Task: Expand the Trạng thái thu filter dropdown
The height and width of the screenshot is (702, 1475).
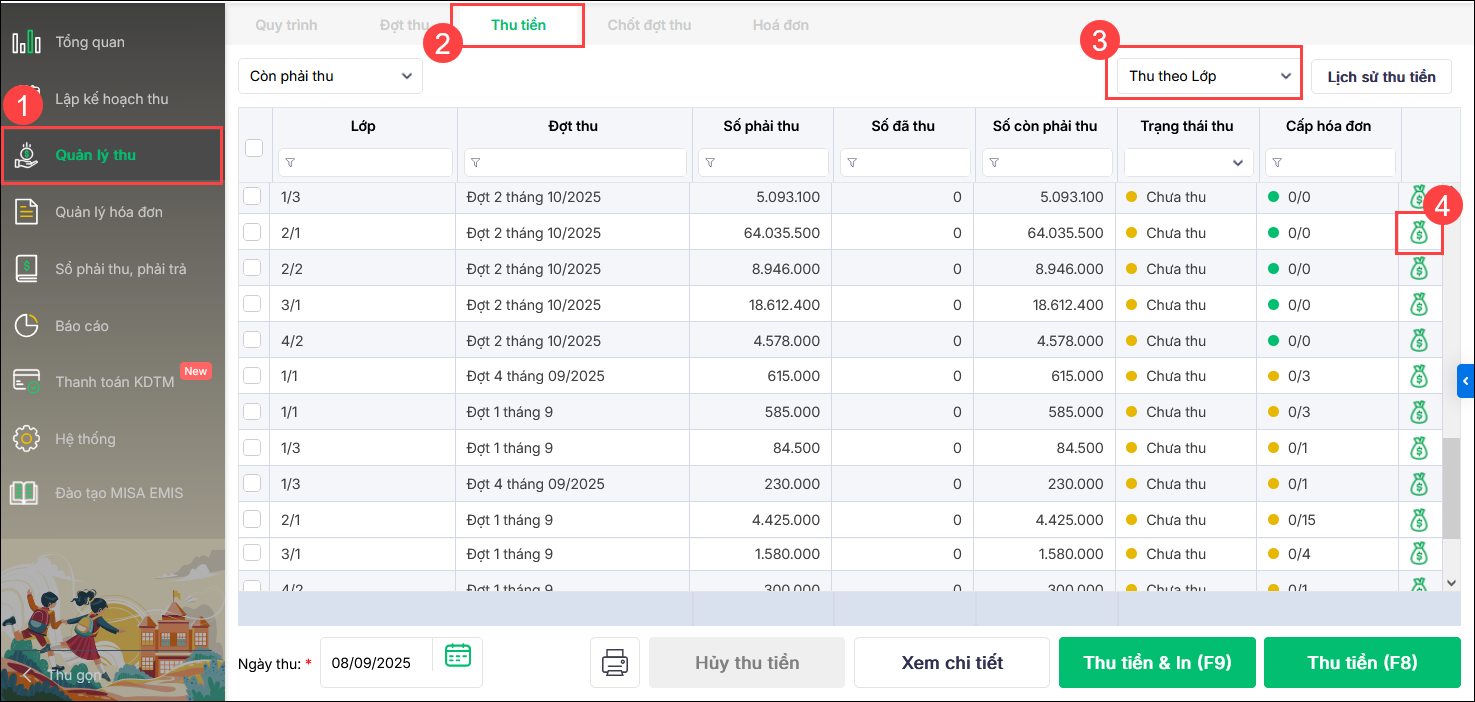Action: (1187, 162)
